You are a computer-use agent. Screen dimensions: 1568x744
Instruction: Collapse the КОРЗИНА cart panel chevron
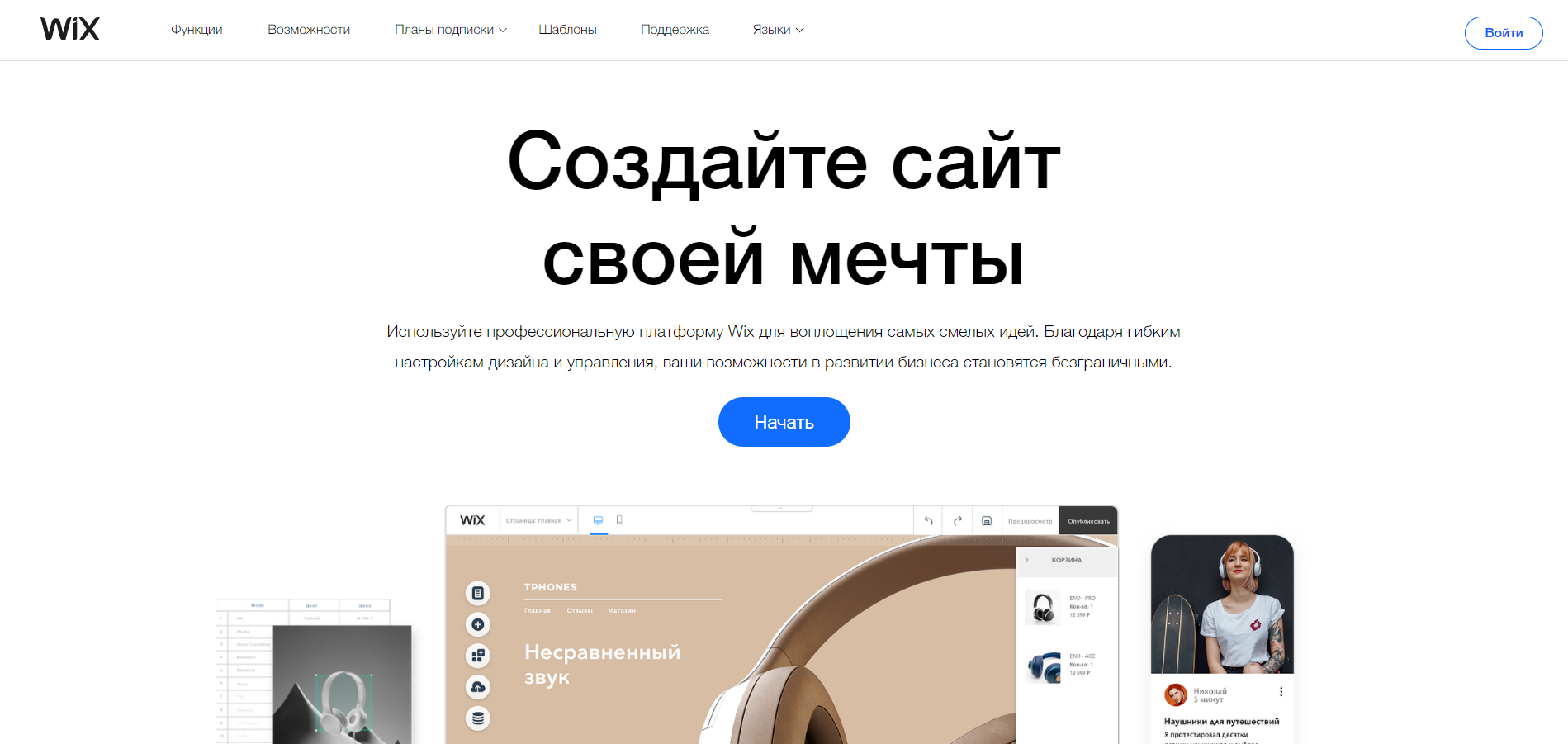tap(1026, 561)
